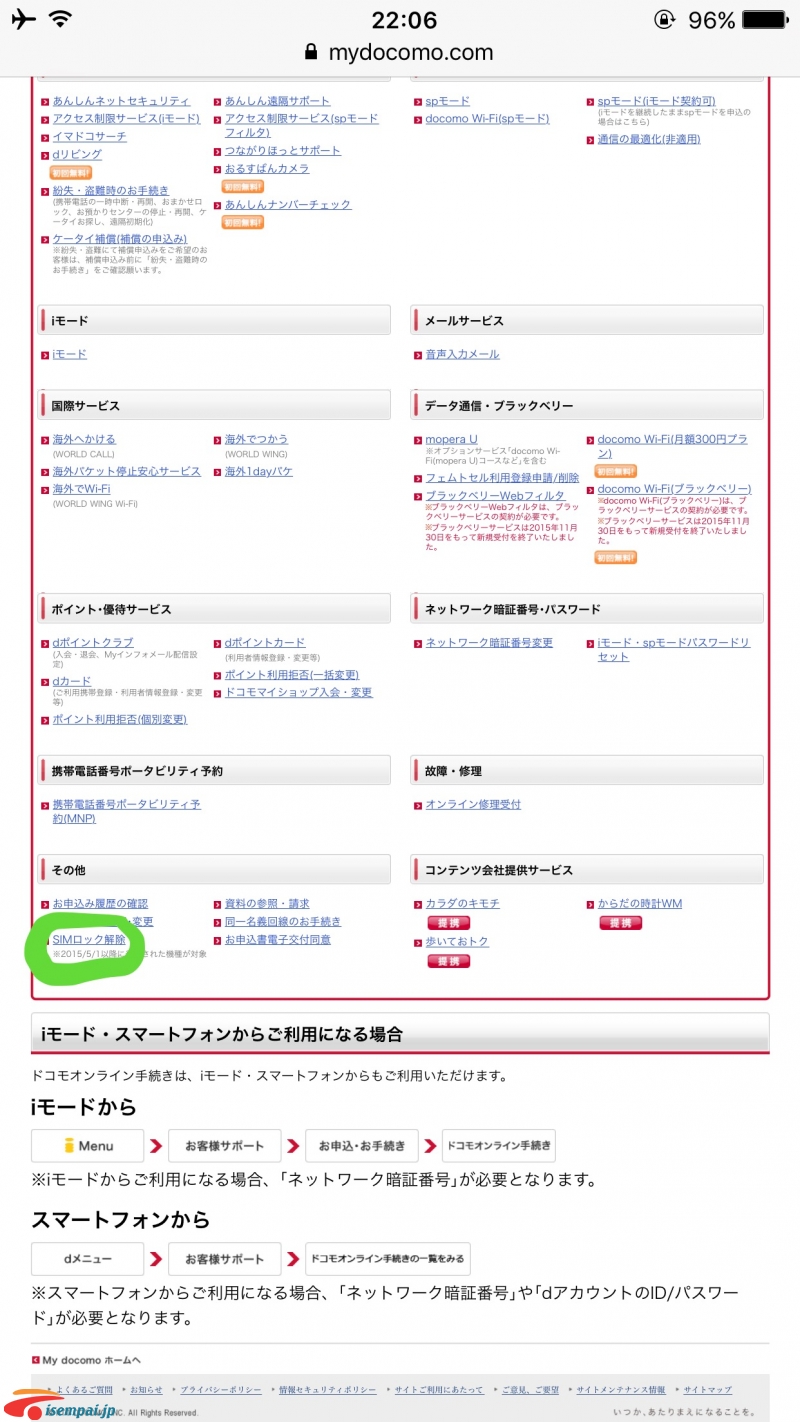Open ドコモマイショップ入会・変更 link
800x1422 pixels.
(x=298, y=692)
